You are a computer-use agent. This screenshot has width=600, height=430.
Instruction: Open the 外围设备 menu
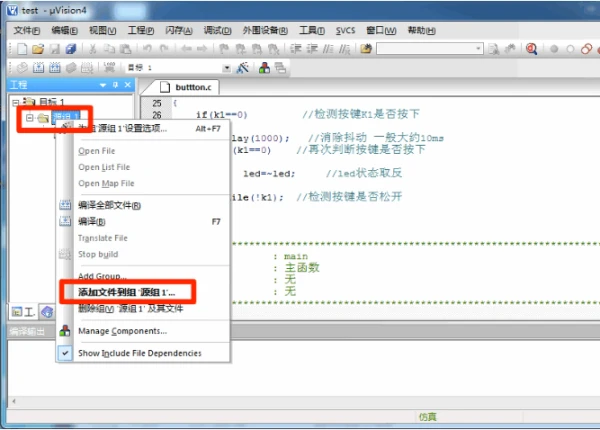265,30
